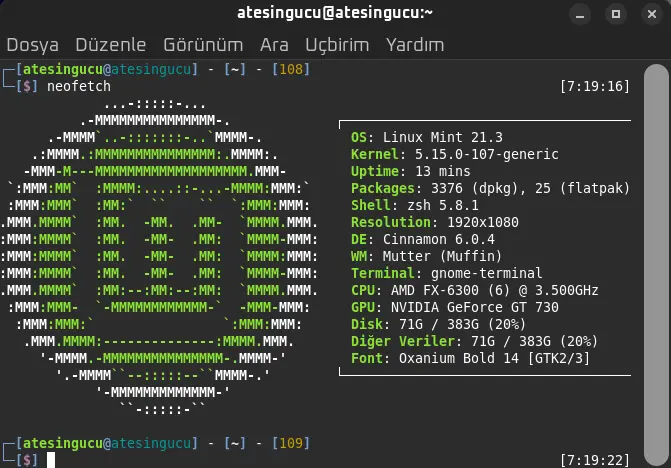Click the terminal cursor at the prompt
This screenshot has height=468, width=671.
pyautogui.click(x=51, y=460)
